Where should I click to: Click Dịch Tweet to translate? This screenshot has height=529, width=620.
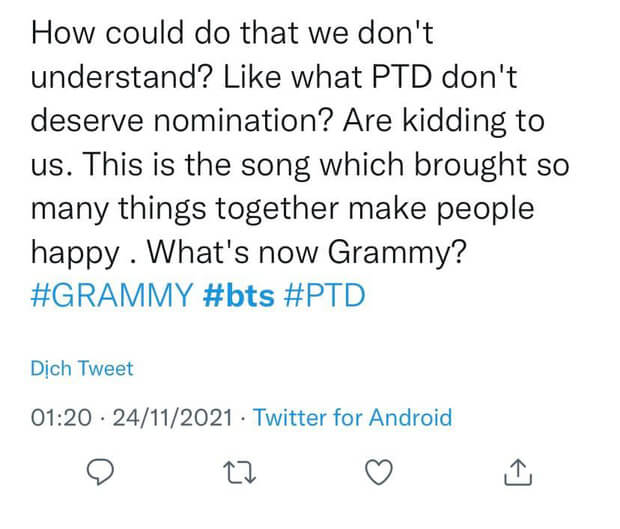[82, 369]
